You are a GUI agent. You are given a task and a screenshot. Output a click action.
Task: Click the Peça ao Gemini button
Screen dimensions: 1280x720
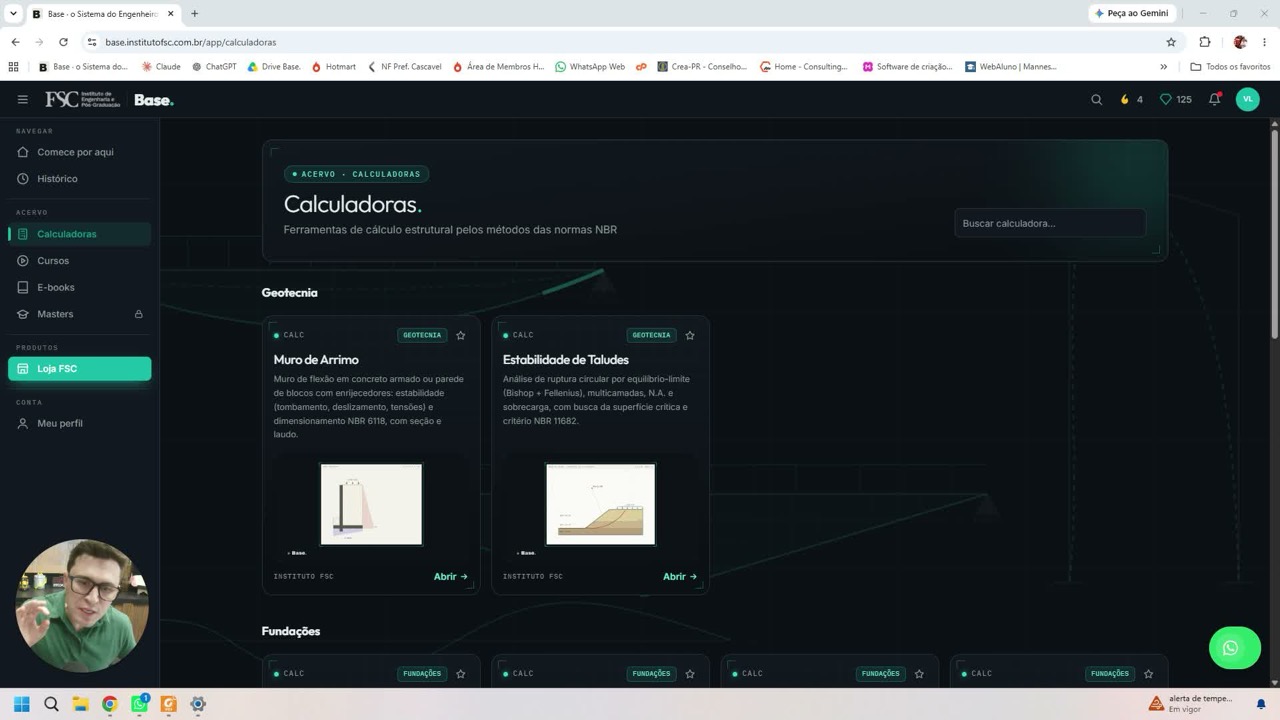pyautogui.click(x=1131, y=14)
